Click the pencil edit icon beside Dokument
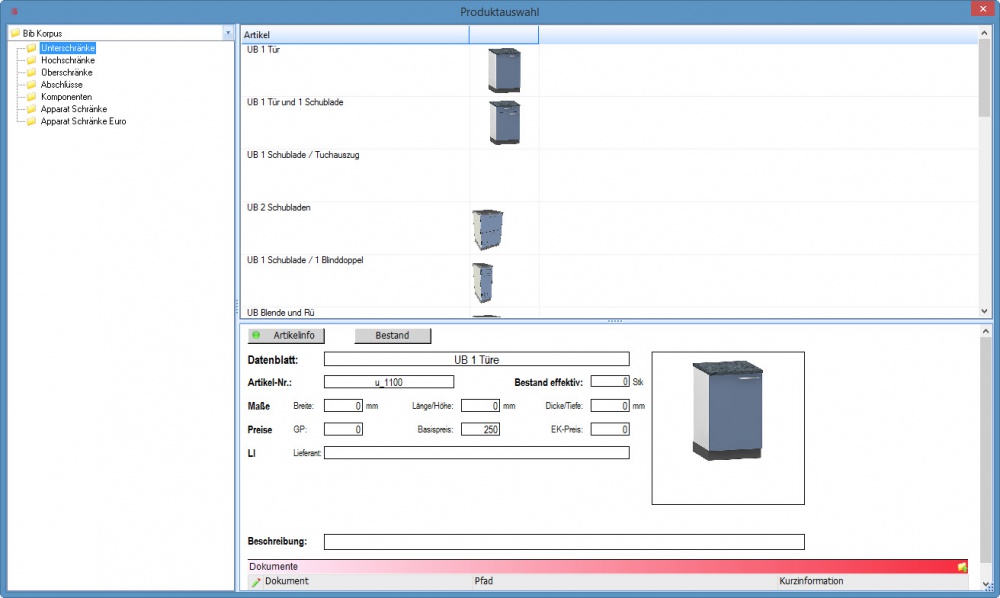Screen dimensions: 1000x598 (256, 581)
